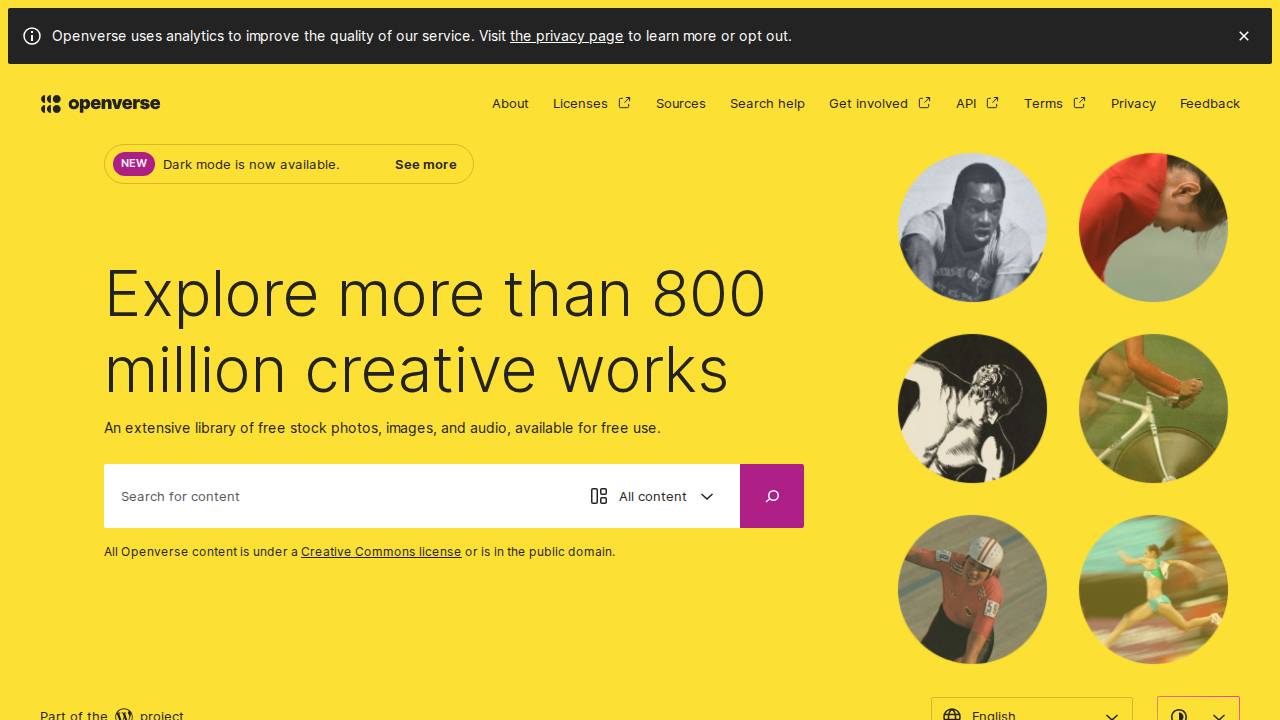Viewport: 1280px width, 720px height.
Task: Click the track cyclist bicycle thumbnail
Action: pyautogui.click(x=1153, y=408)
